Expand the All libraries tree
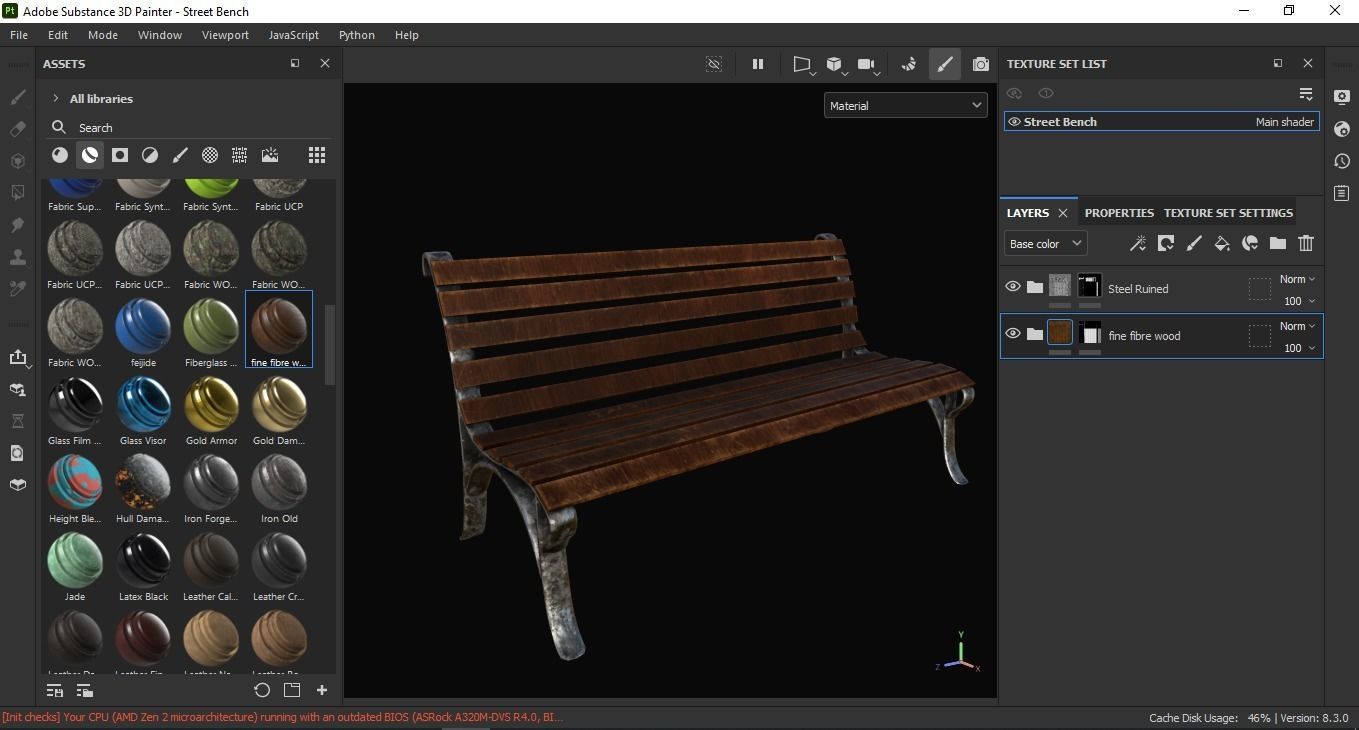Viewport: 1359px width, 730px height. click(x=56, y=98)
